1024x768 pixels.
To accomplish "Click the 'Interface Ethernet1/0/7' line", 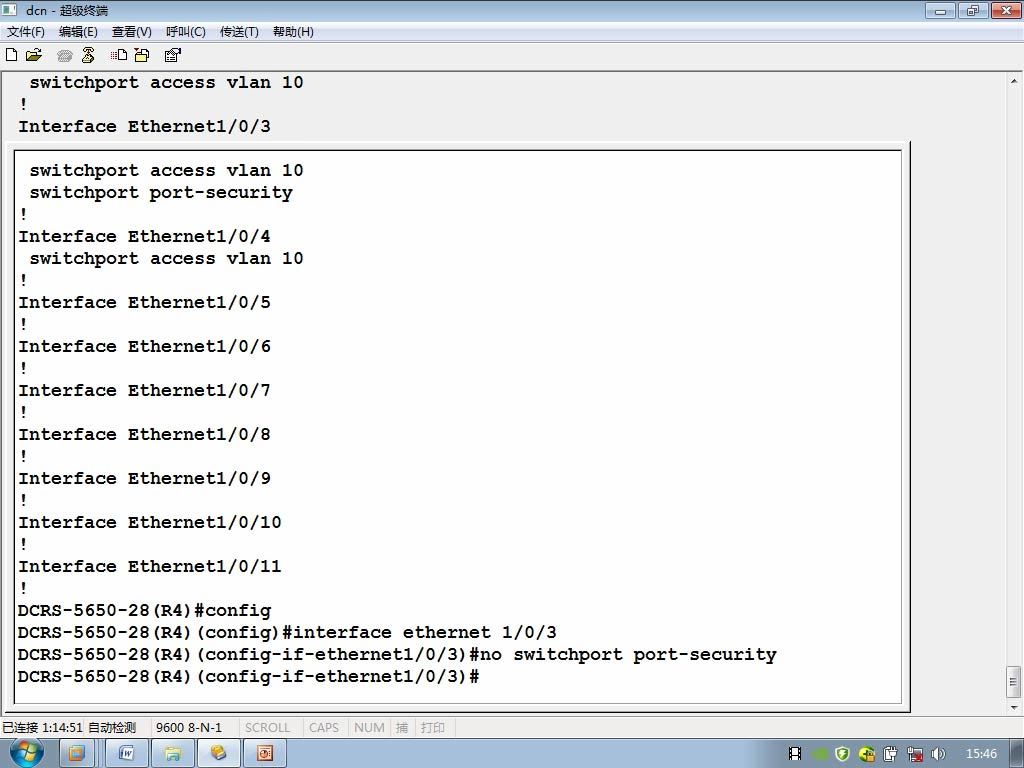I will click(144, 391).
